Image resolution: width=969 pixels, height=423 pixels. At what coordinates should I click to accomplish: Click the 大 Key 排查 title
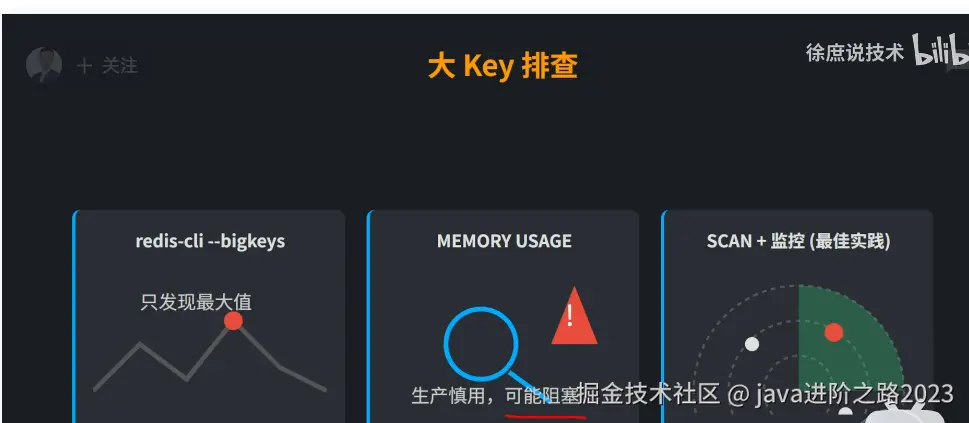click(x=503, y=66)
